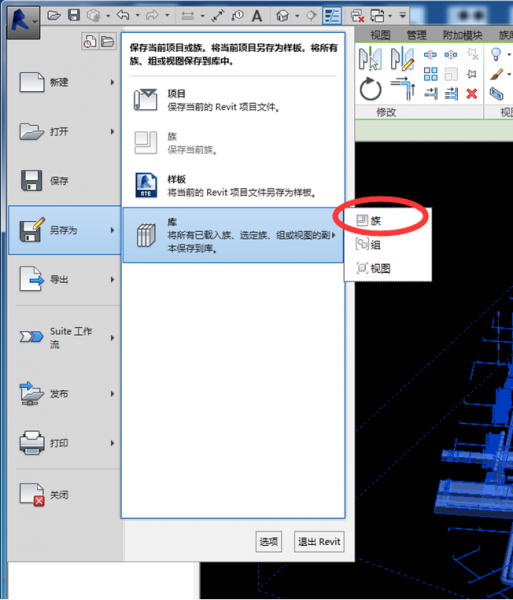This screenshot has width=513, height=600.
Task: Save as Project (项目) Revit file
Action: point(233,100)
